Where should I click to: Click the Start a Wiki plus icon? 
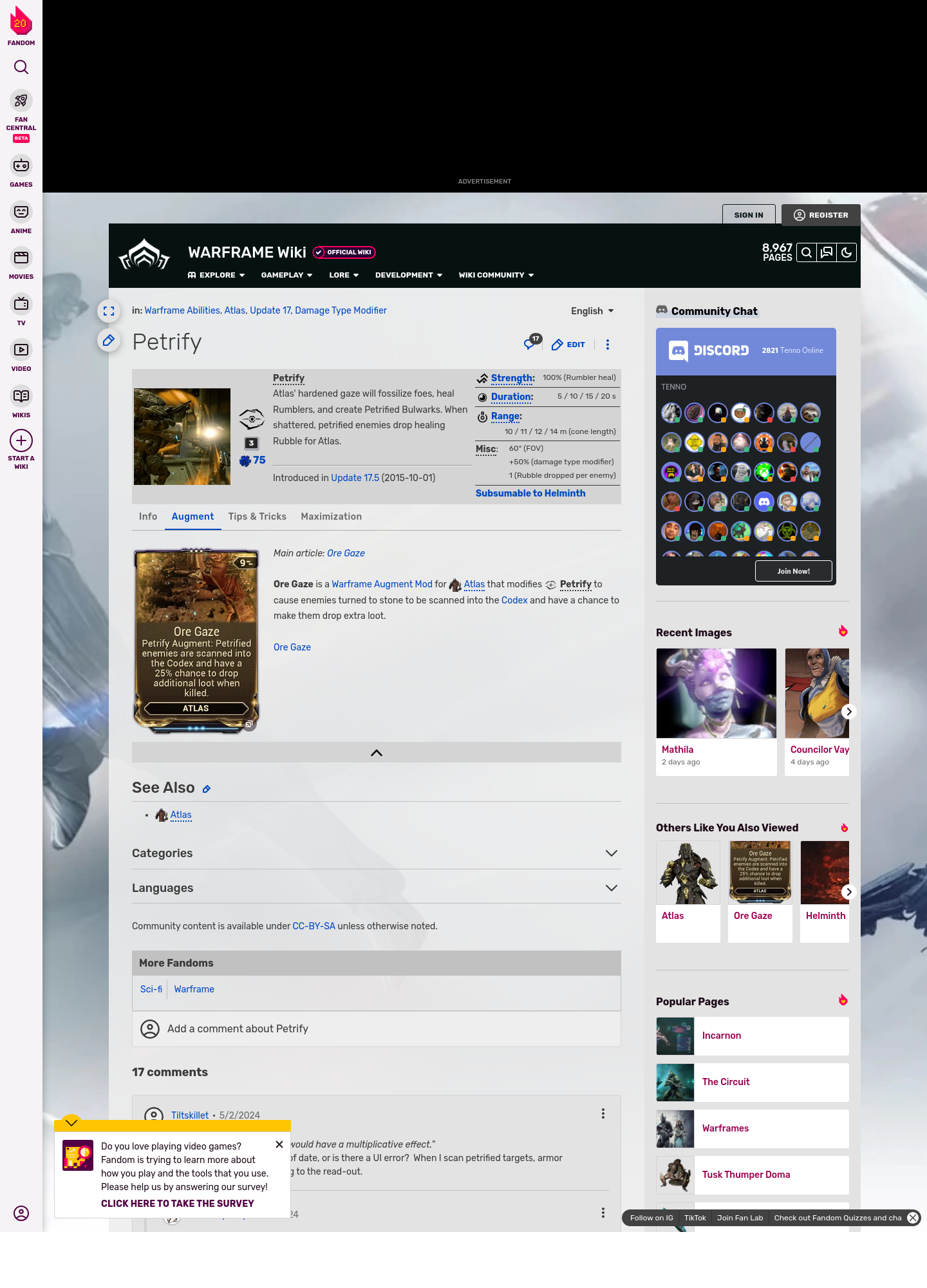pos(21,441)
